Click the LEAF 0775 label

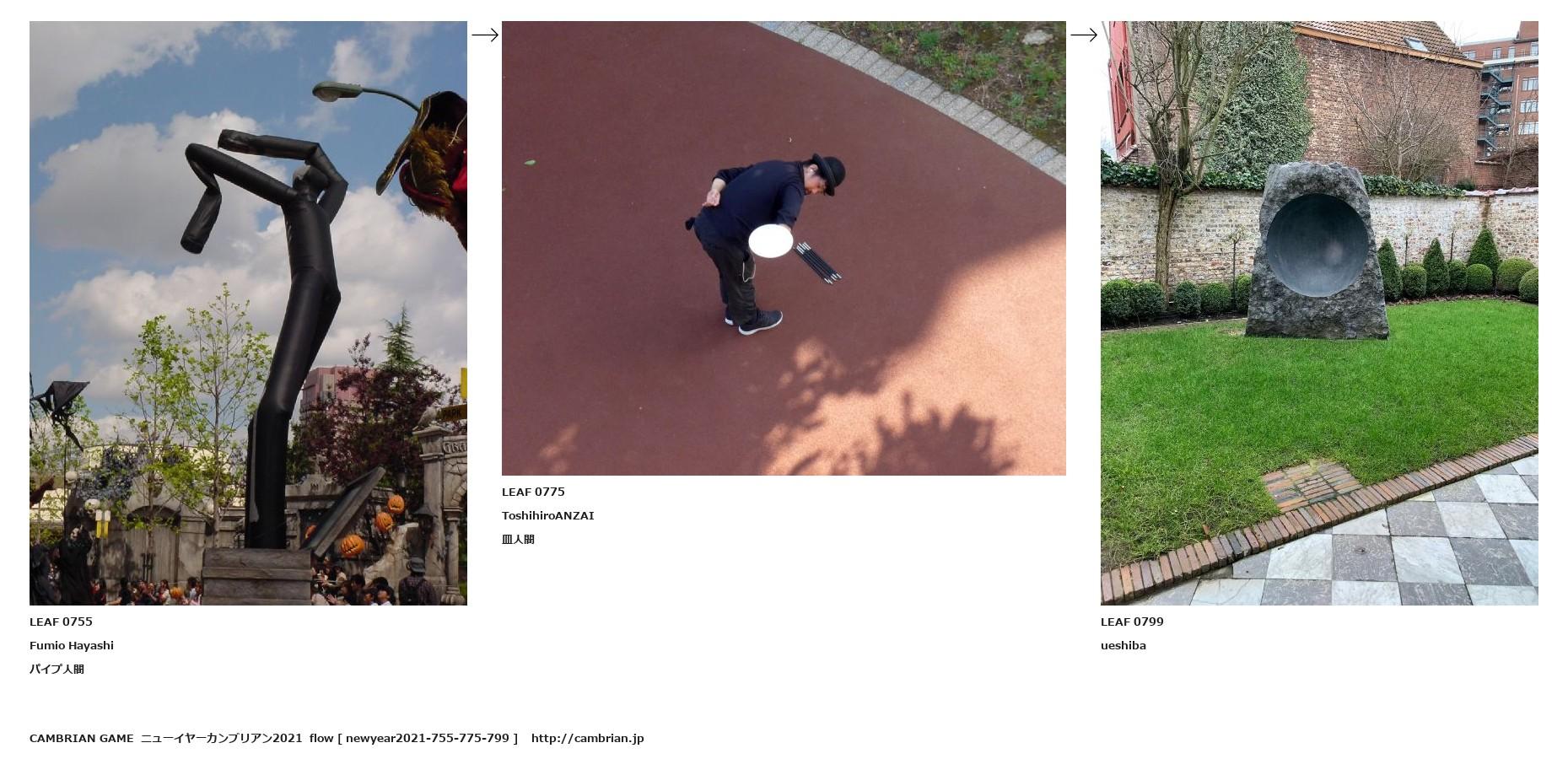coord(533,492)
